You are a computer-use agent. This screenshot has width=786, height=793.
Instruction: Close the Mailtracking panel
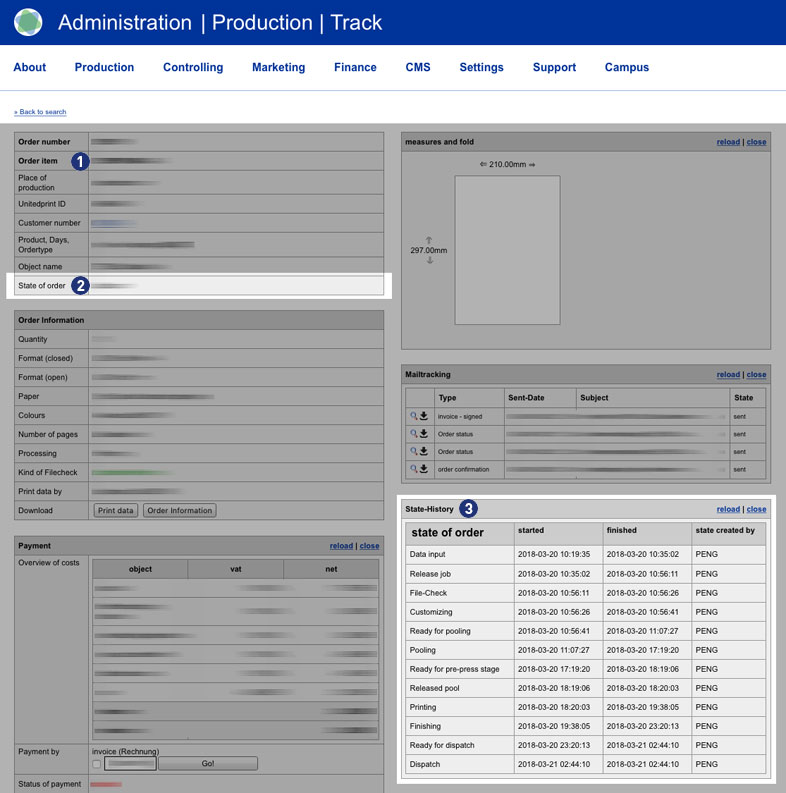[x=756, y=375]
